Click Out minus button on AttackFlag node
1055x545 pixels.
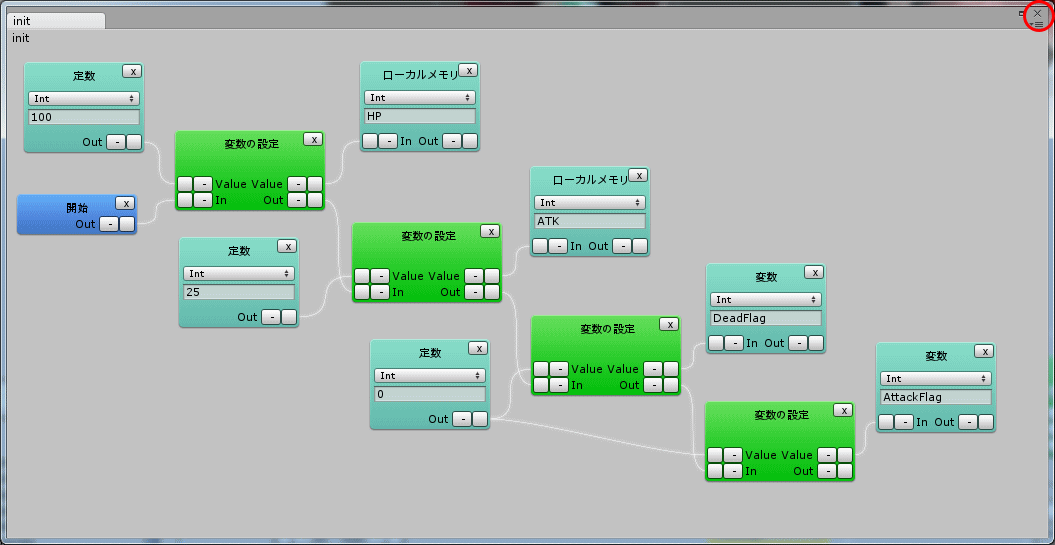pyautogui.click(x=968, y=422)
